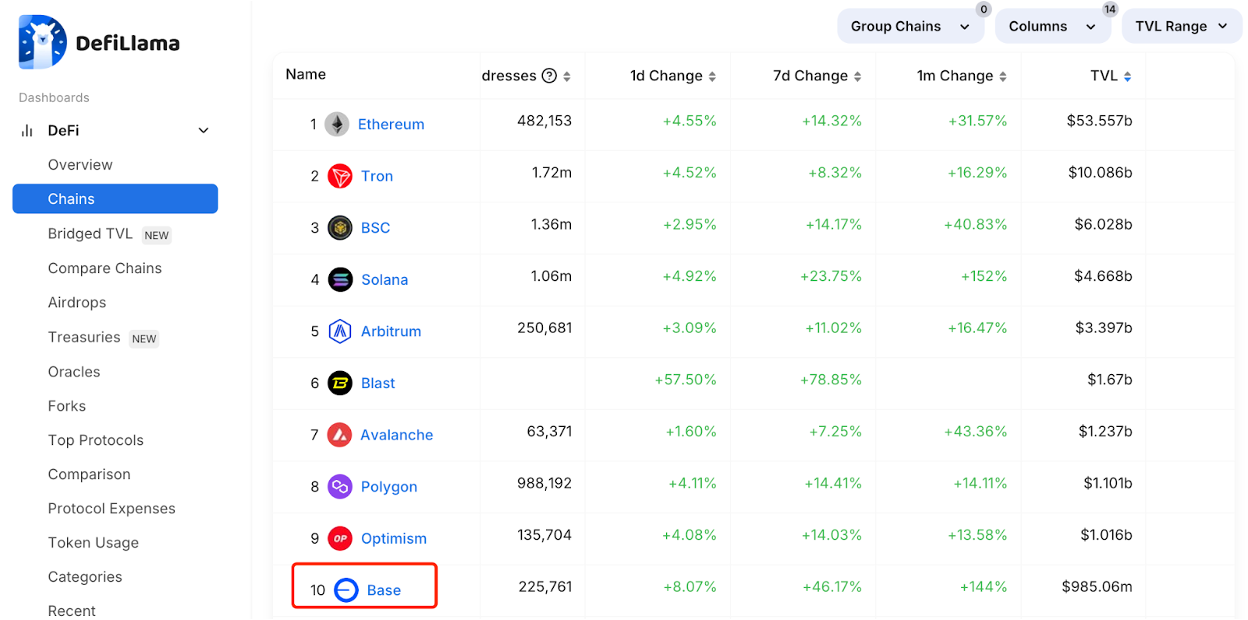The height and width of the screenshot is (620, 1248).
Task: Click the Polygon chain icon
Action: [340, 487]
